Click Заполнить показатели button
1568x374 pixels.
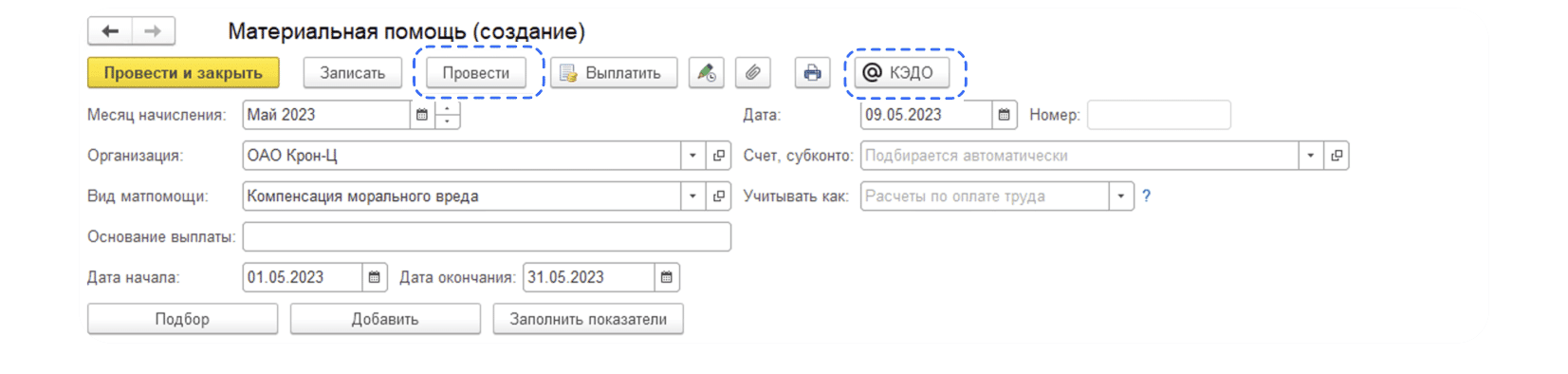click(x=588, y=319)
